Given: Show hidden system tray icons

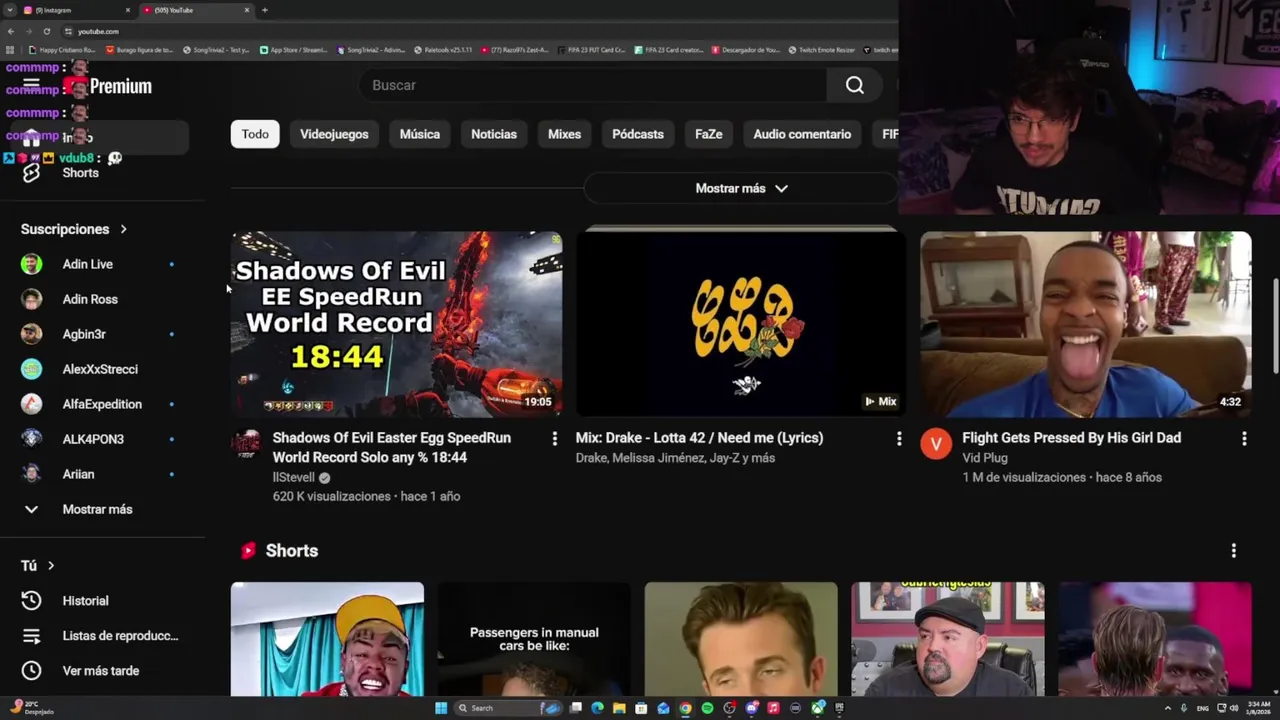Looking at the screenshot, I should point(1168,708).
